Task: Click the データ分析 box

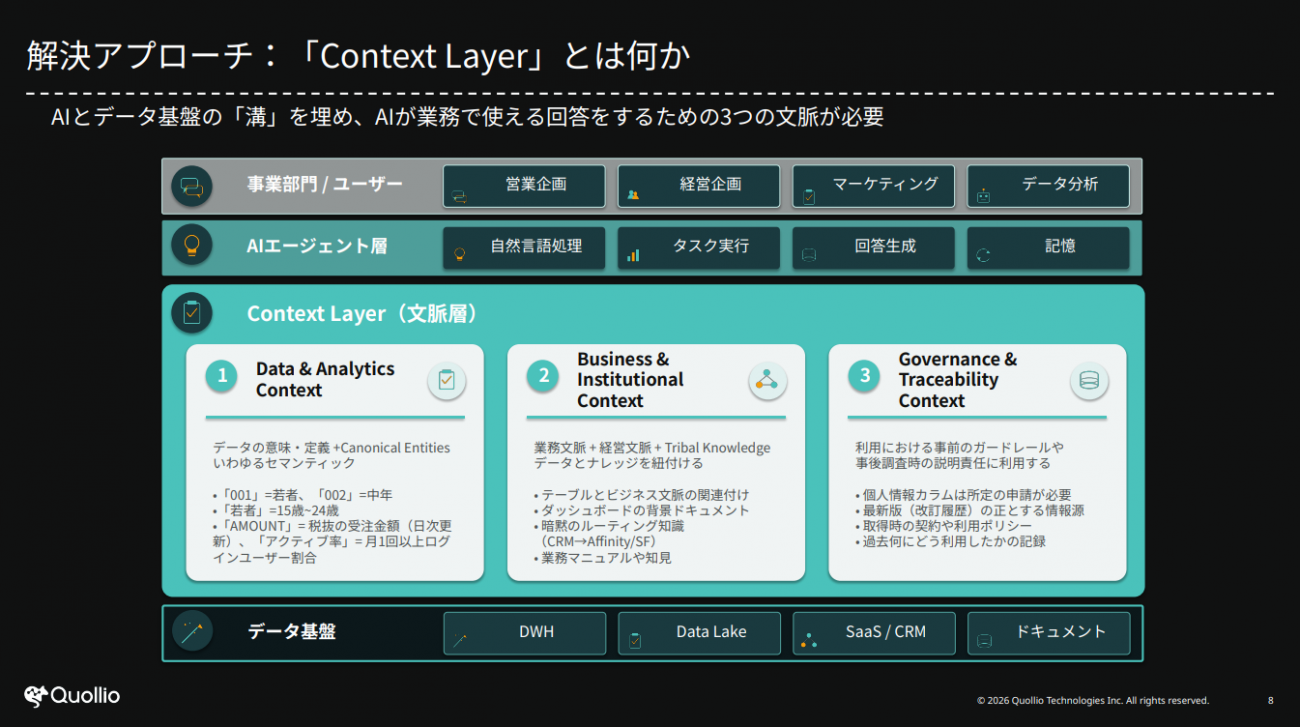Action: (x=1048, y=186)
